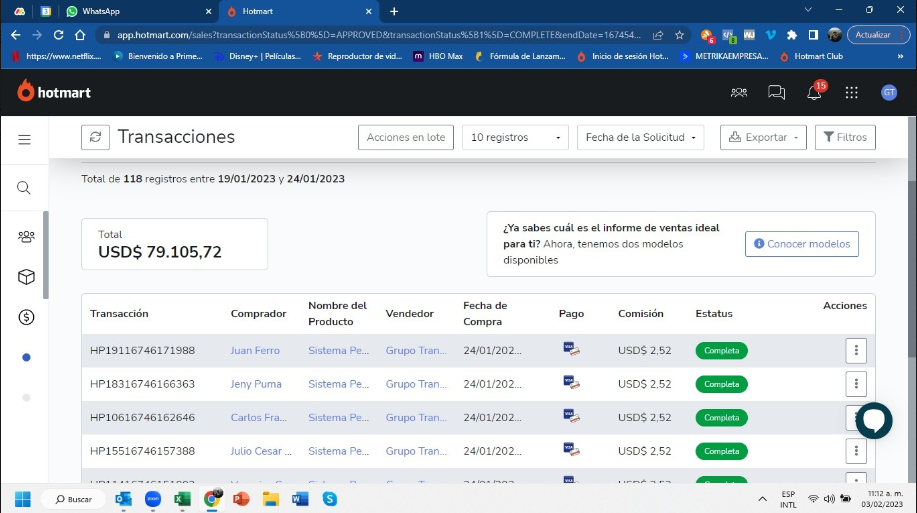Open buyer link Carlos Fra...
Screen dimensions: 917x513
[258, 417]
